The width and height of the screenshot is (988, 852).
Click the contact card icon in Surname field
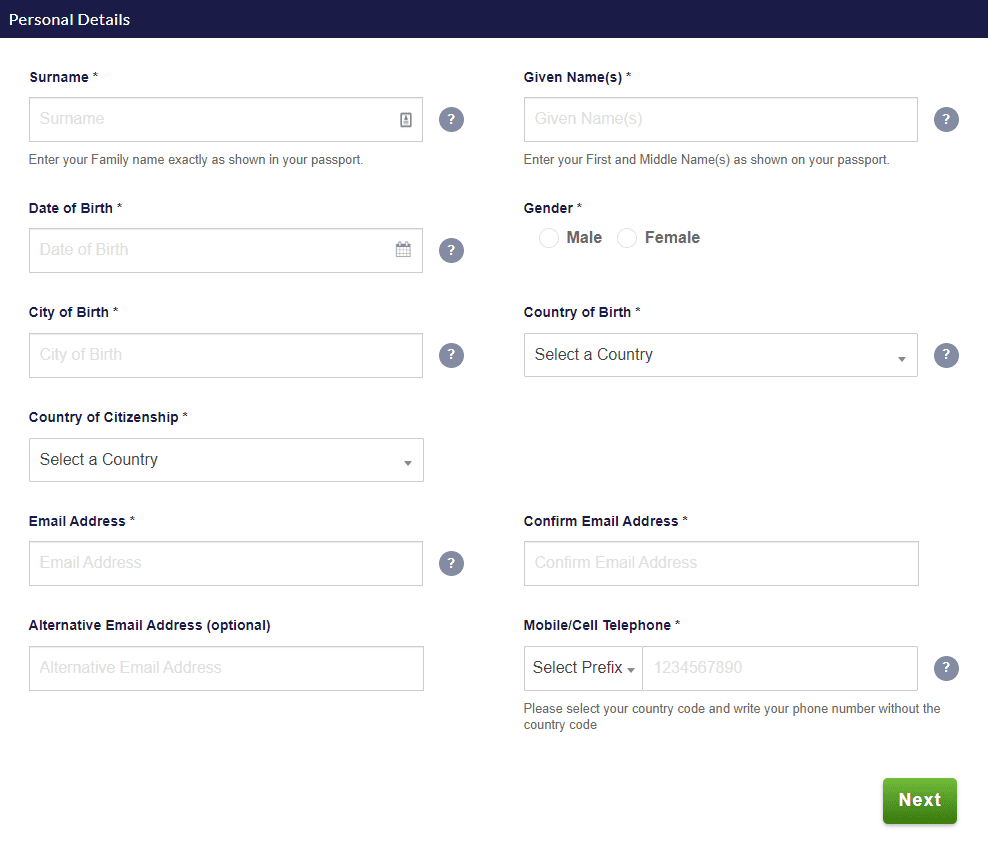coord(406,120)
